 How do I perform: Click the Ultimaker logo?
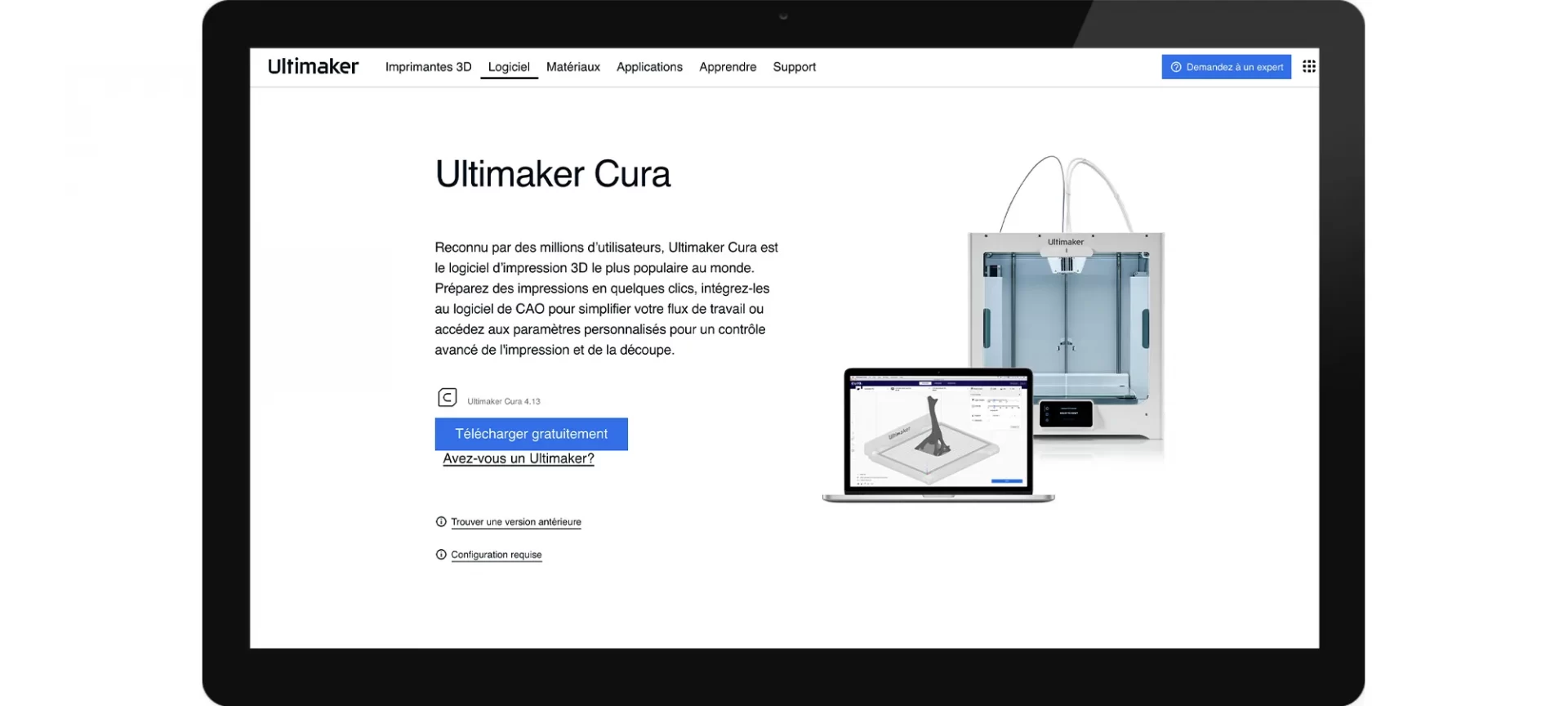coord(313,67)
